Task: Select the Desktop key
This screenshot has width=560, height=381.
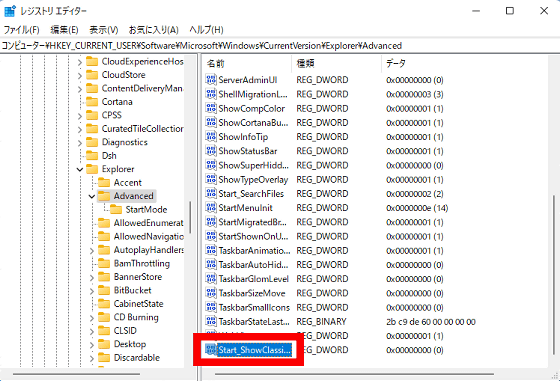Action: coord(130,344)
